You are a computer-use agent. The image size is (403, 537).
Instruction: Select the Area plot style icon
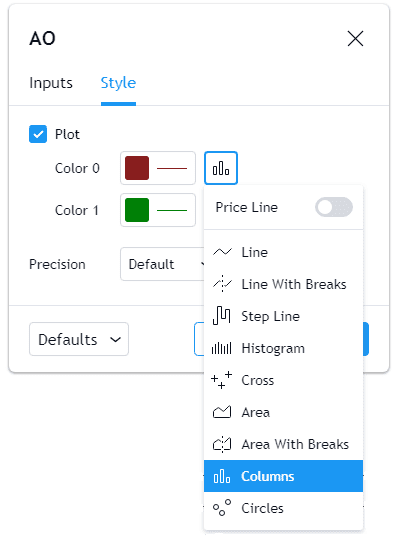point(222,412)
